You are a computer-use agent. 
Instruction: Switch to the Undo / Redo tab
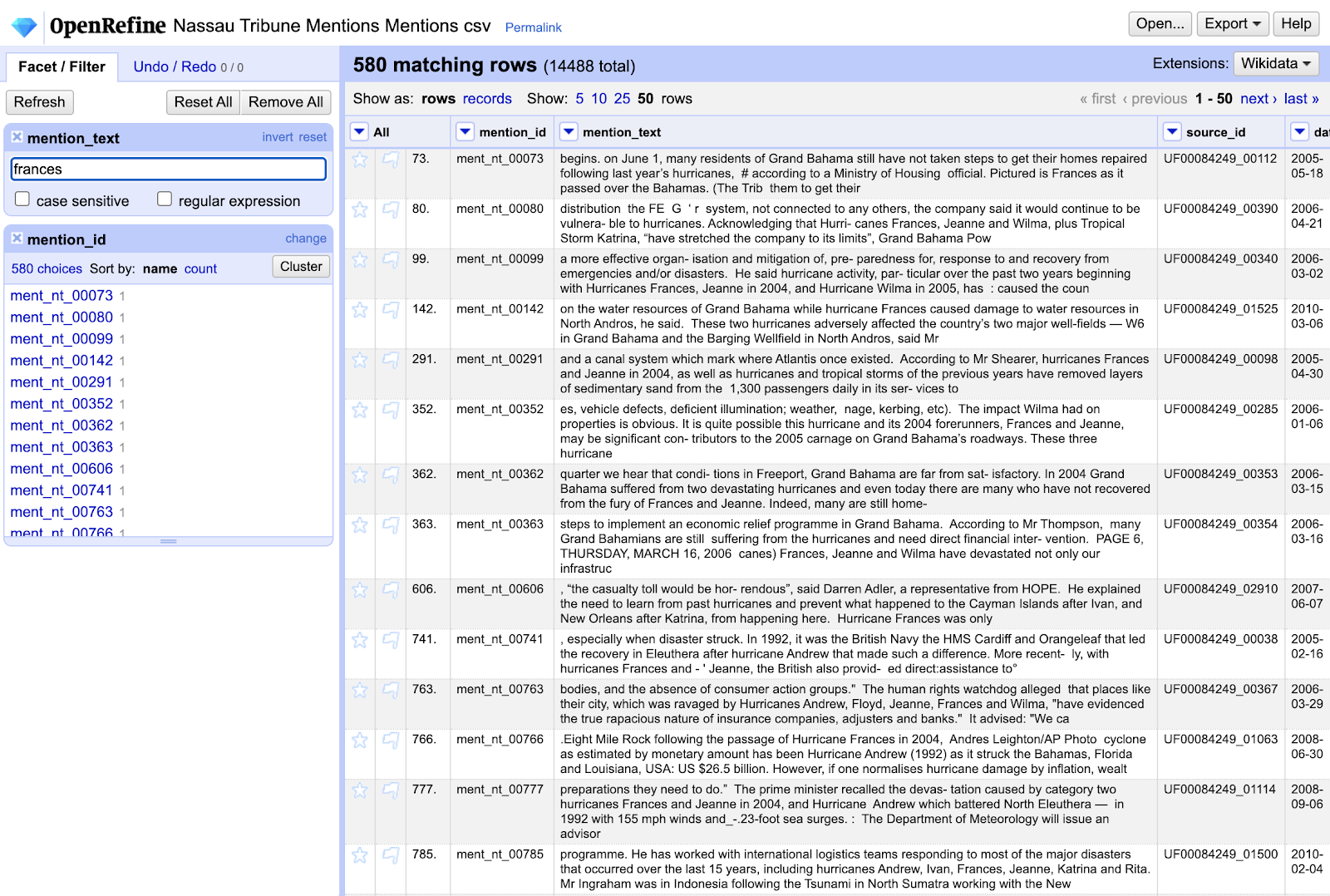pos(189,66)
